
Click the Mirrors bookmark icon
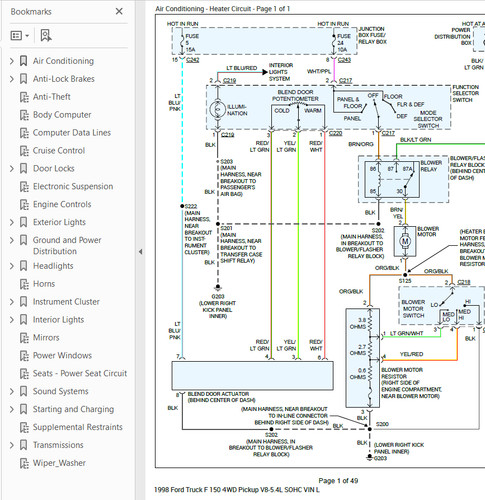pyautogui.click(x=24, y=338)
